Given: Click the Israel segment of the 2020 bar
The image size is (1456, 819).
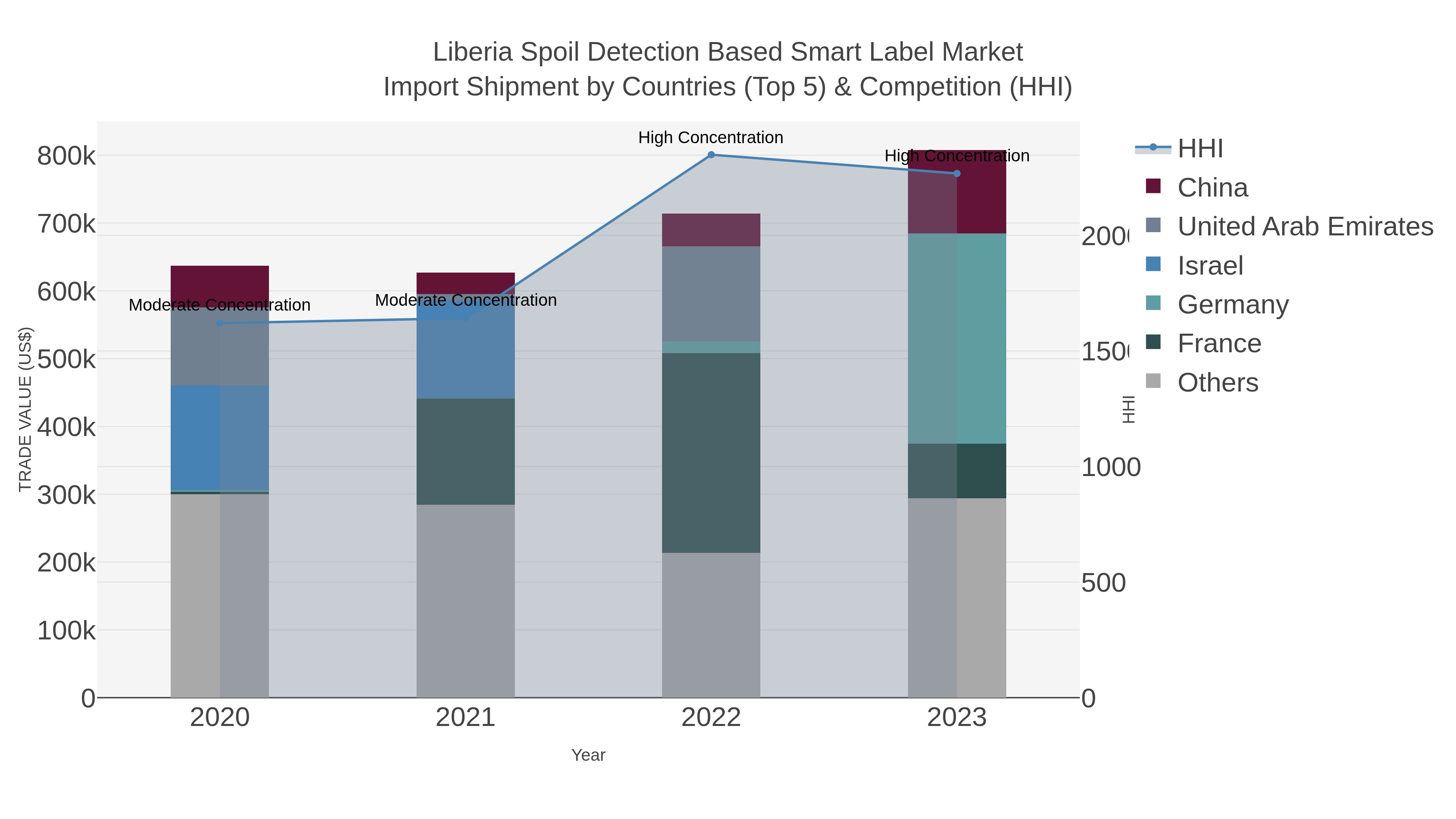Looking at the screenshot, I should [x=220, y=438].
